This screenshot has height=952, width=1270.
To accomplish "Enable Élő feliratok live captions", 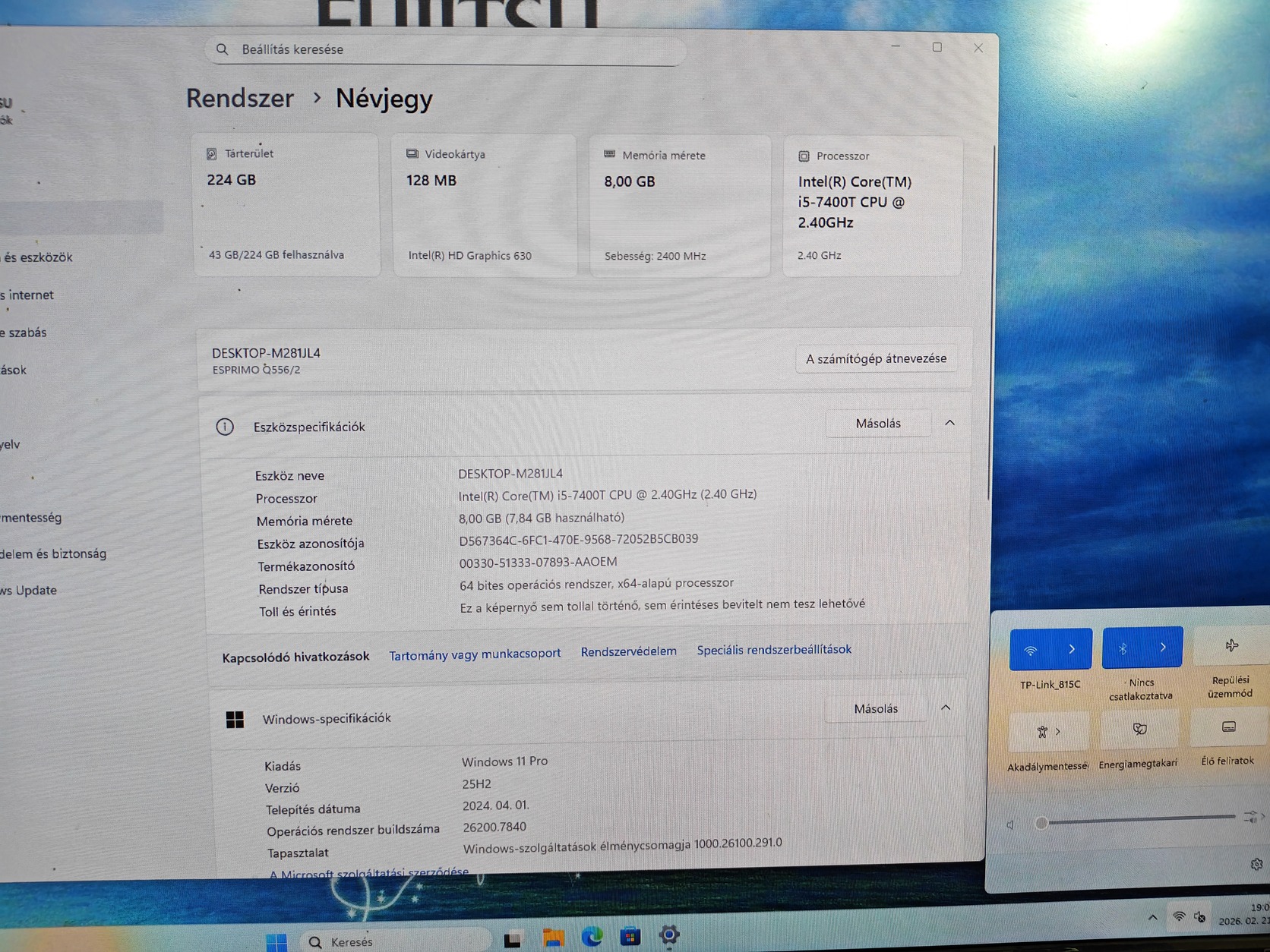I will pos(1229,727).
